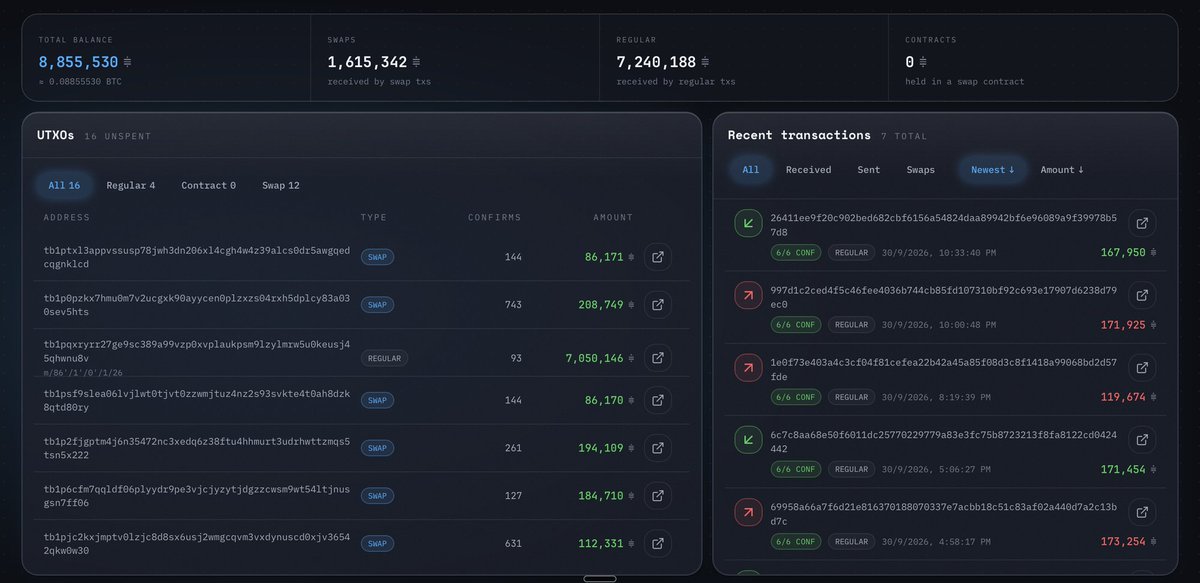Sort transactions by Newest
Viewport: 1200px width, 583px height.
(x=993, y=170)
